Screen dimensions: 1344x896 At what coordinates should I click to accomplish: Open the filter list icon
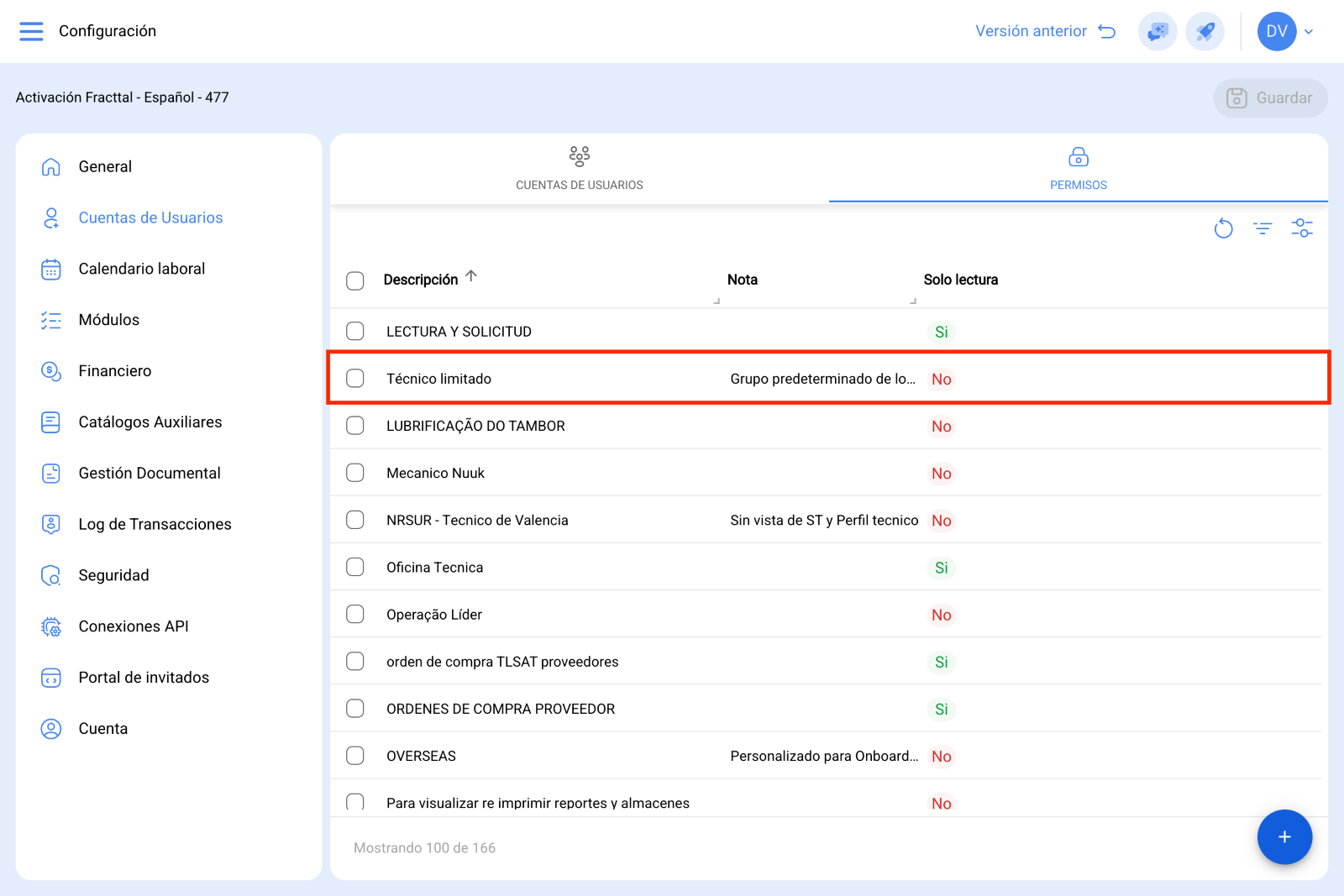tap(1263, 228)
